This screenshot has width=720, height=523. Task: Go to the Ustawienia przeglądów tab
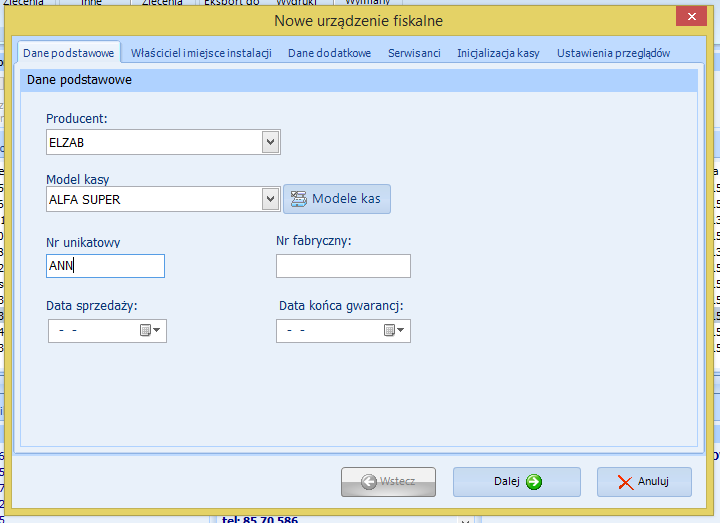[x=613, y=53]
